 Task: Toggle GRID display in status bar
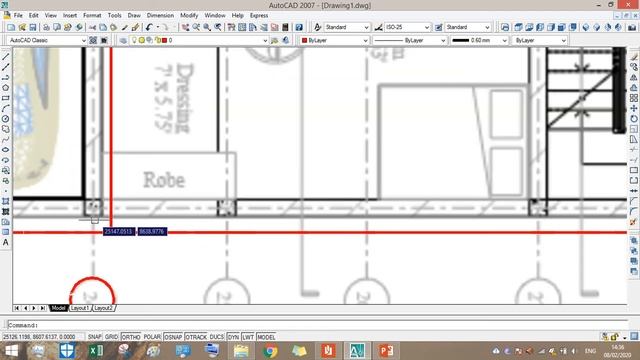tap(111, 337)
